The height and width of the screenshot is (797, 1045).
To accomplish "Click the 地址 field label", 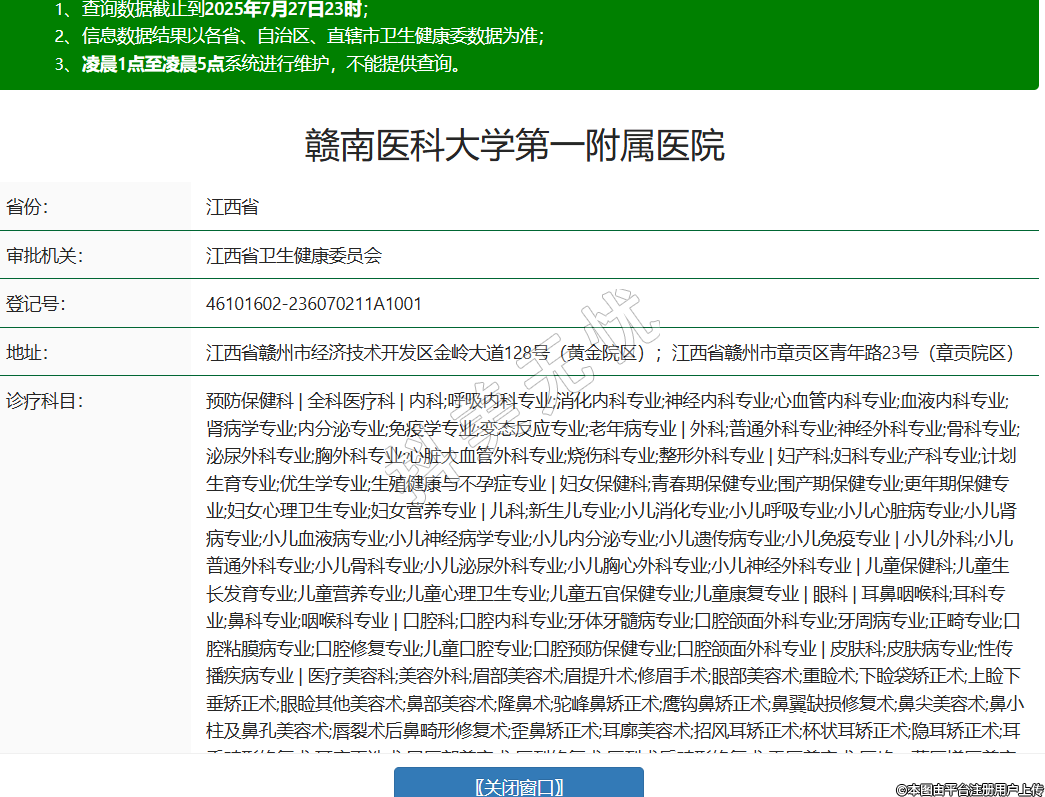I will pyautogui.click(x=28, y=353).
